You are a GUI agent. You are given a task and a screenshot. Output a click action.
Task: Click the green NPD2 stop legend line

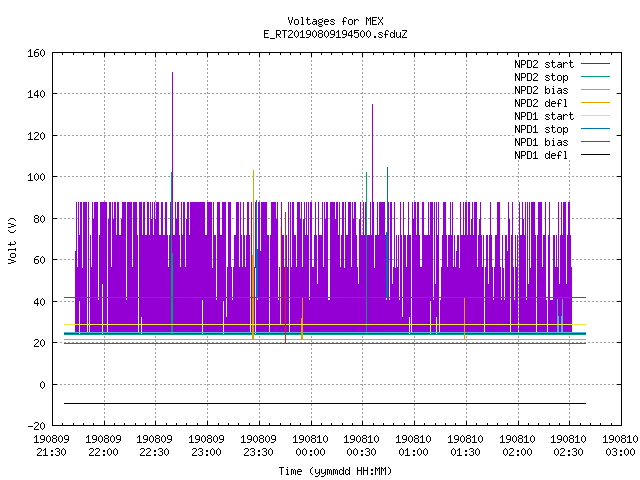pyautogui.click(x=596, y=76)
